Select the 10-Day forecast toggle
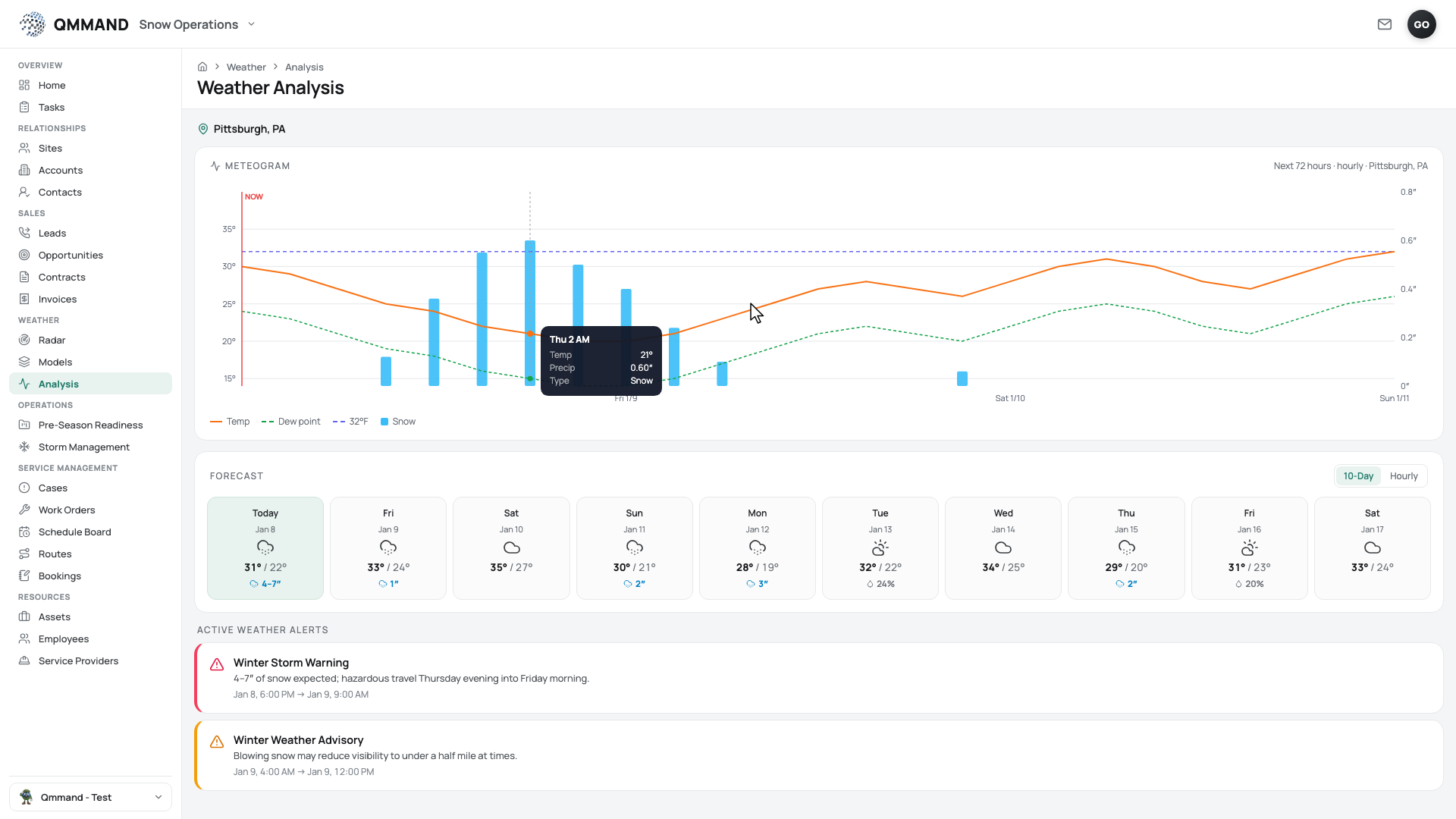Viewport: 1456px width, 819px height. (x=1358, y=476)
